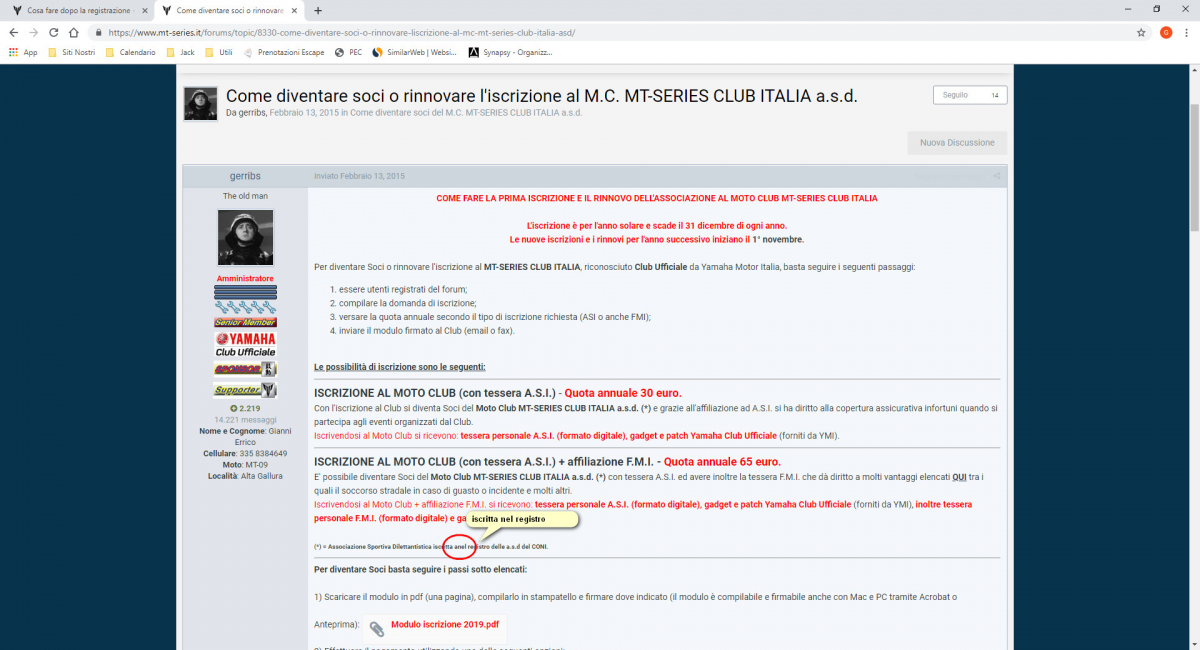The width and height of the screenshot is (1200, 650).
Task: Open the App bookmarks shortcut
Action: pyautogui.click(x=24, y=52)
